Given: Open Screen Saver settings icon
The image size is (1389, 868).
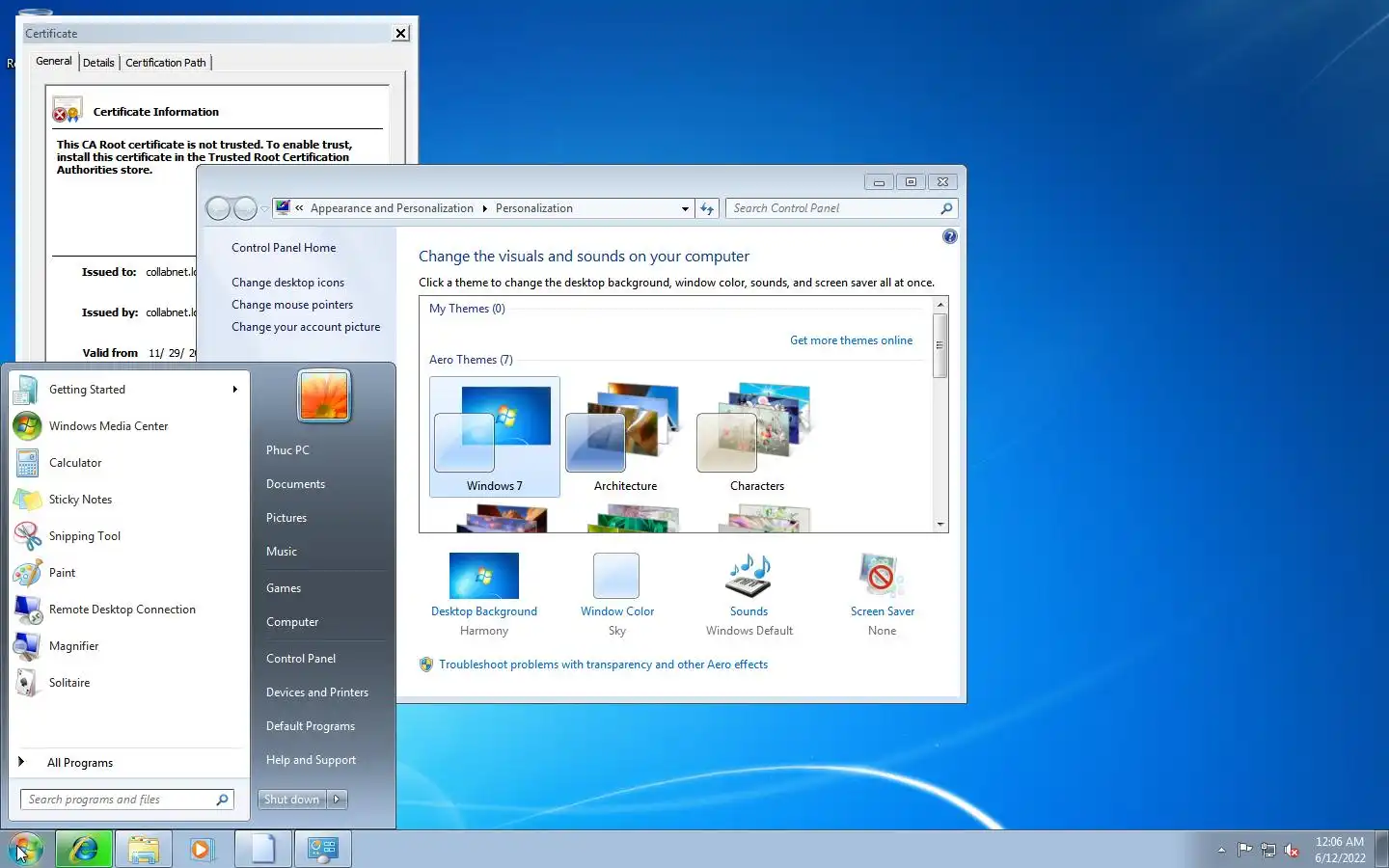Looking at the screenshot, I should (882, 576).
